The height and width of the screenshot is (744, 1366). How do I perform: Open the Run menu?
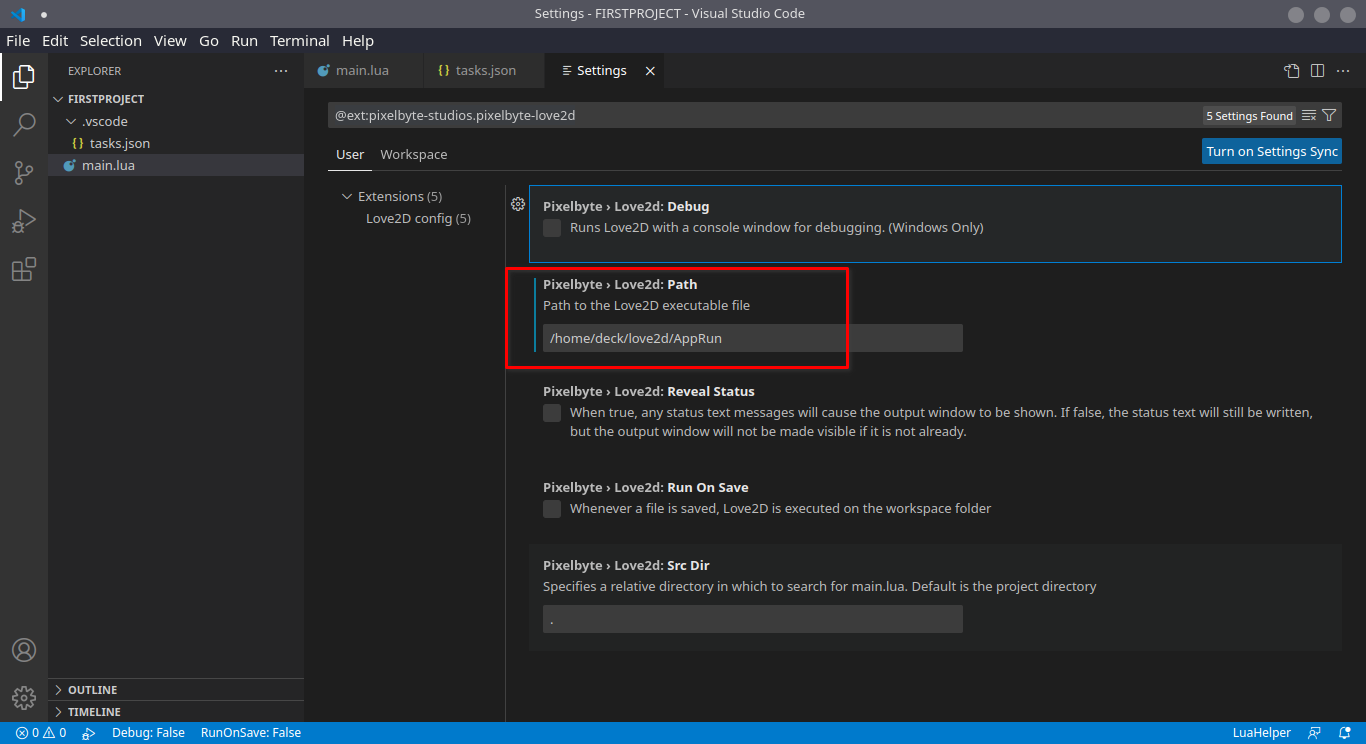click(x=244, y=41)
